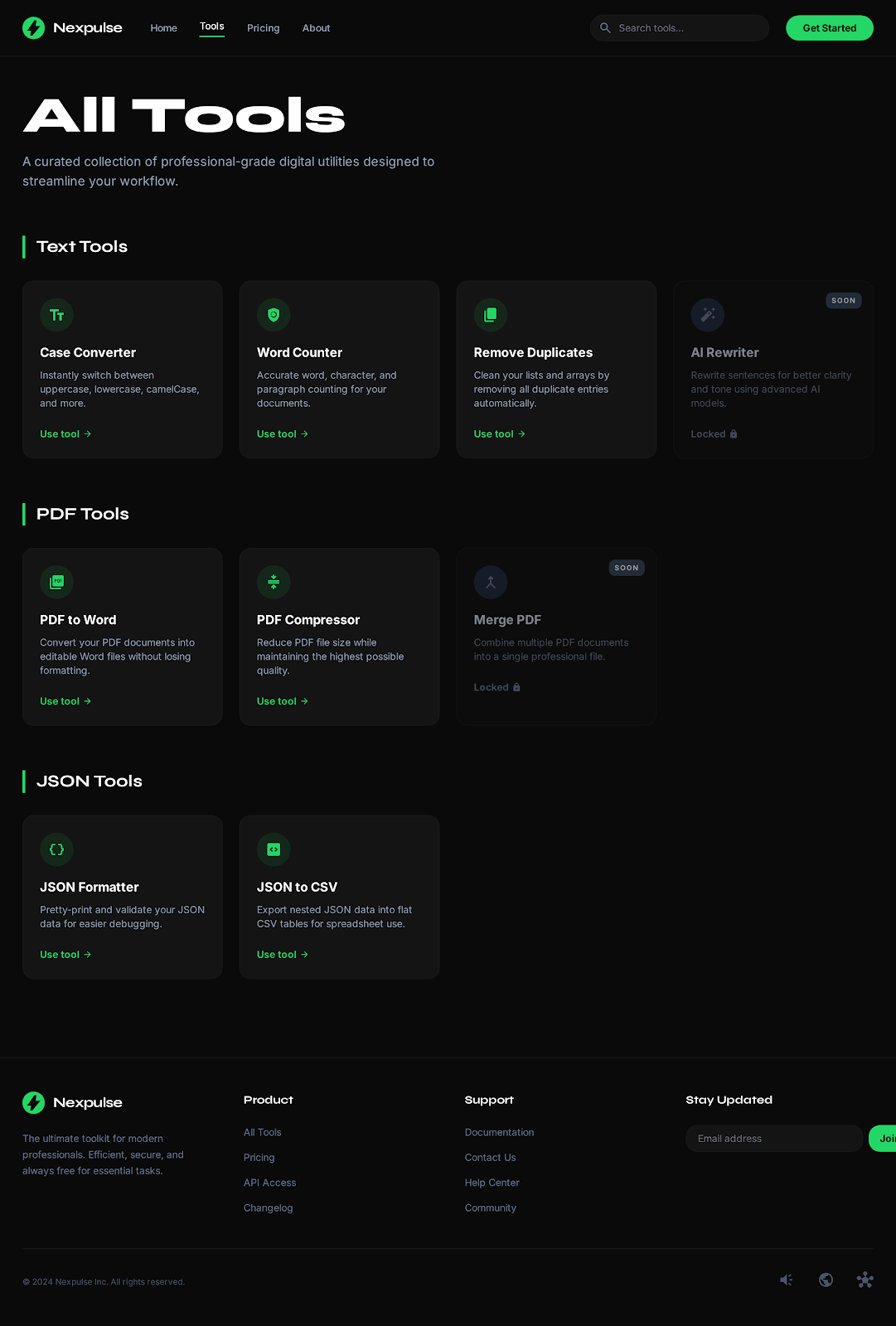This screenshot has width=896, height=1326.
Task: Open the Documentation footer link
Action: pyautogui.click(x=500, y=1132)
